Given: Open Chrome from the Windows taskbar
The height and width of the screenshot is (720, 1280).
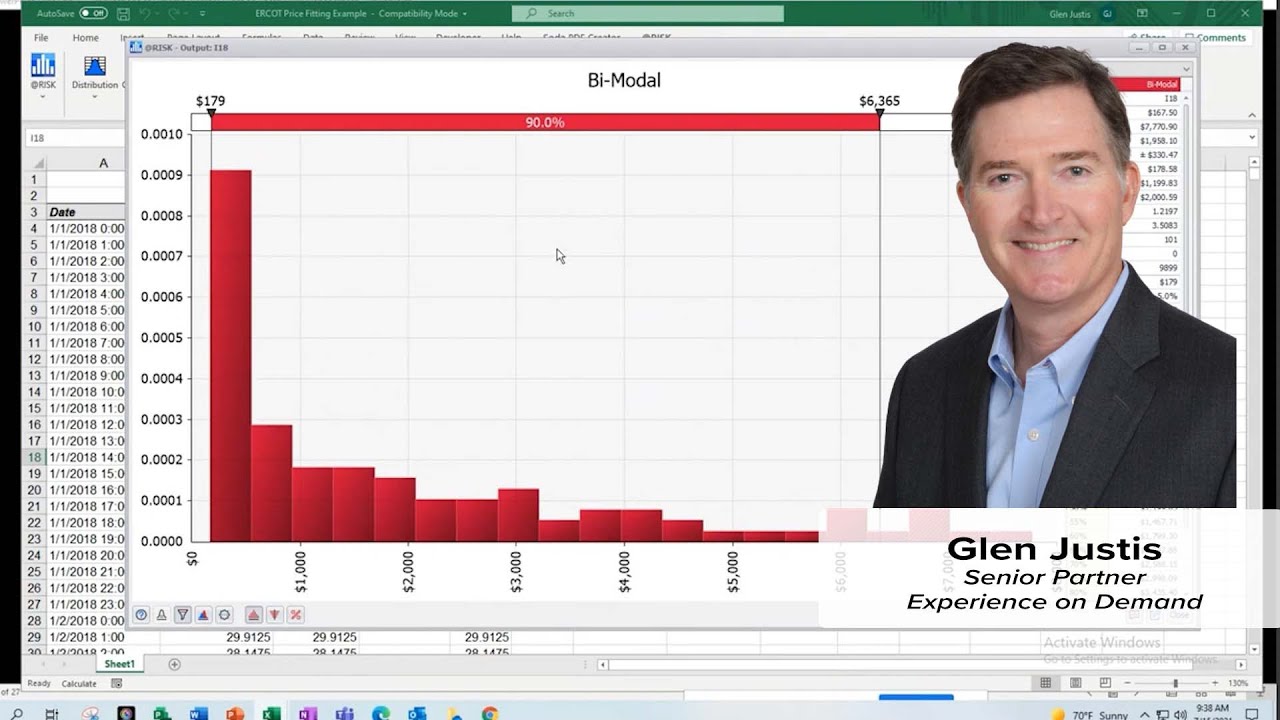Looking at the screenshot, I should [x=489, y=714].
